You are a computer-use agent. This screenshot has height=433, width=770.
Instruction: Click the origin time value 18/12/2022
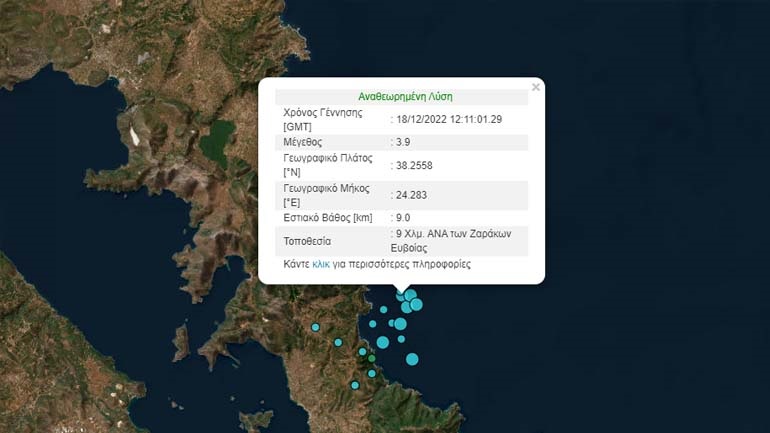point(449,119)
